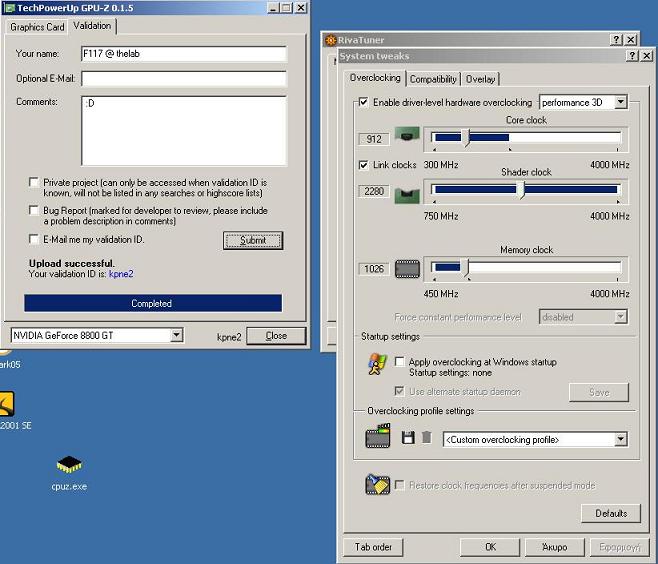Open validation ID kpne2 link
This screenshot has height=564, width=658.
(x=121, y=274)
